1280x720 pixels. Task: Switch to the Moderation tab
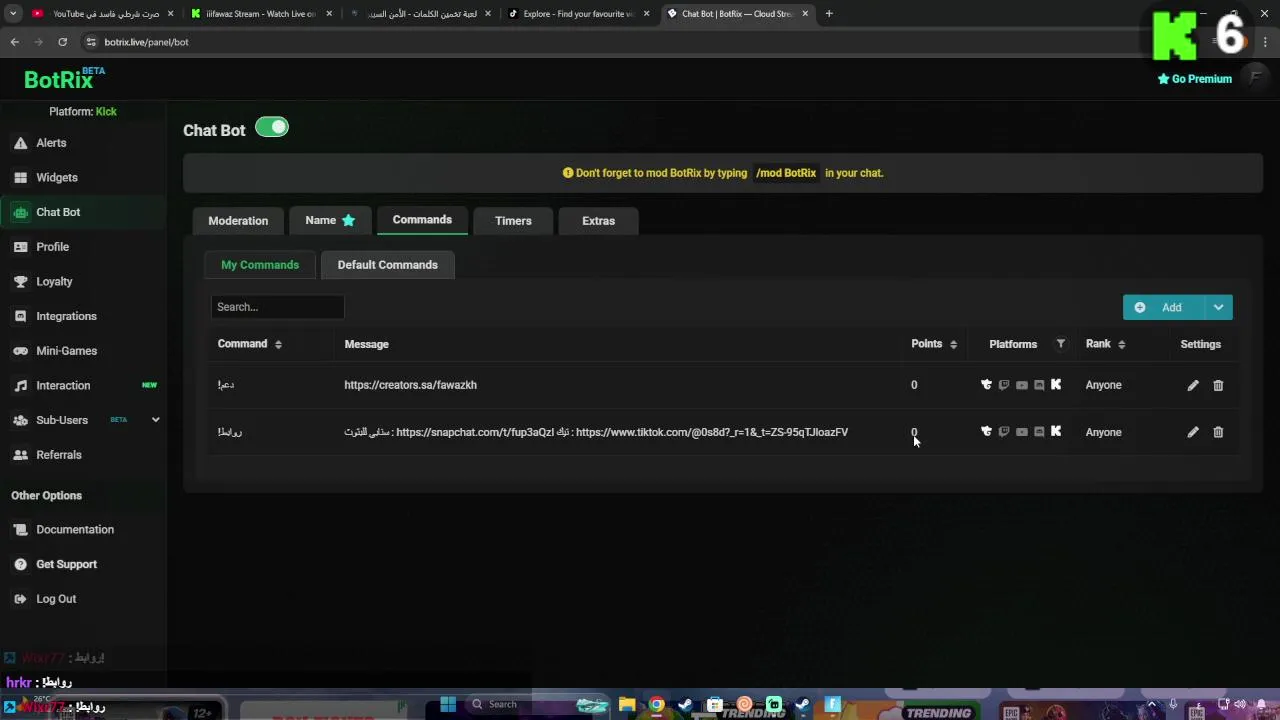(x=238, y=221)
